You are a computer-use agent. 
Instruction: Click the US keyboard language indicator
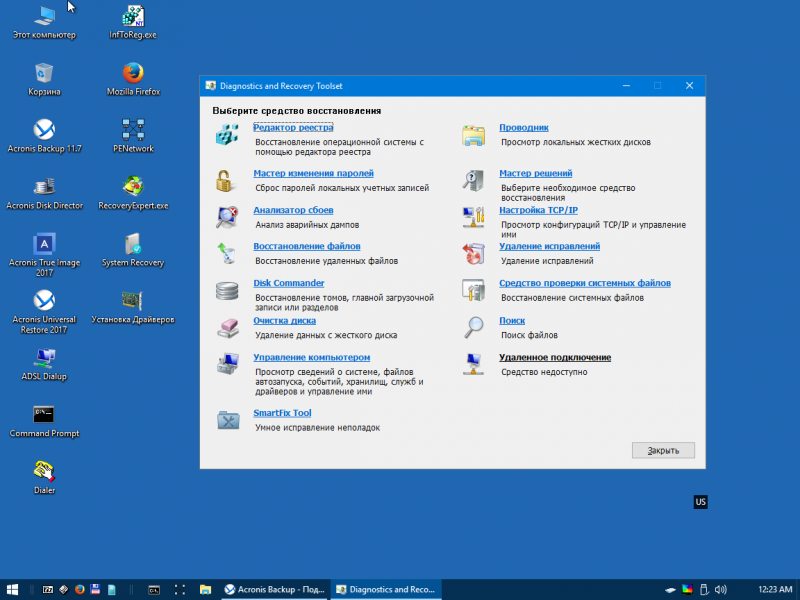click(x=701, y=502)
